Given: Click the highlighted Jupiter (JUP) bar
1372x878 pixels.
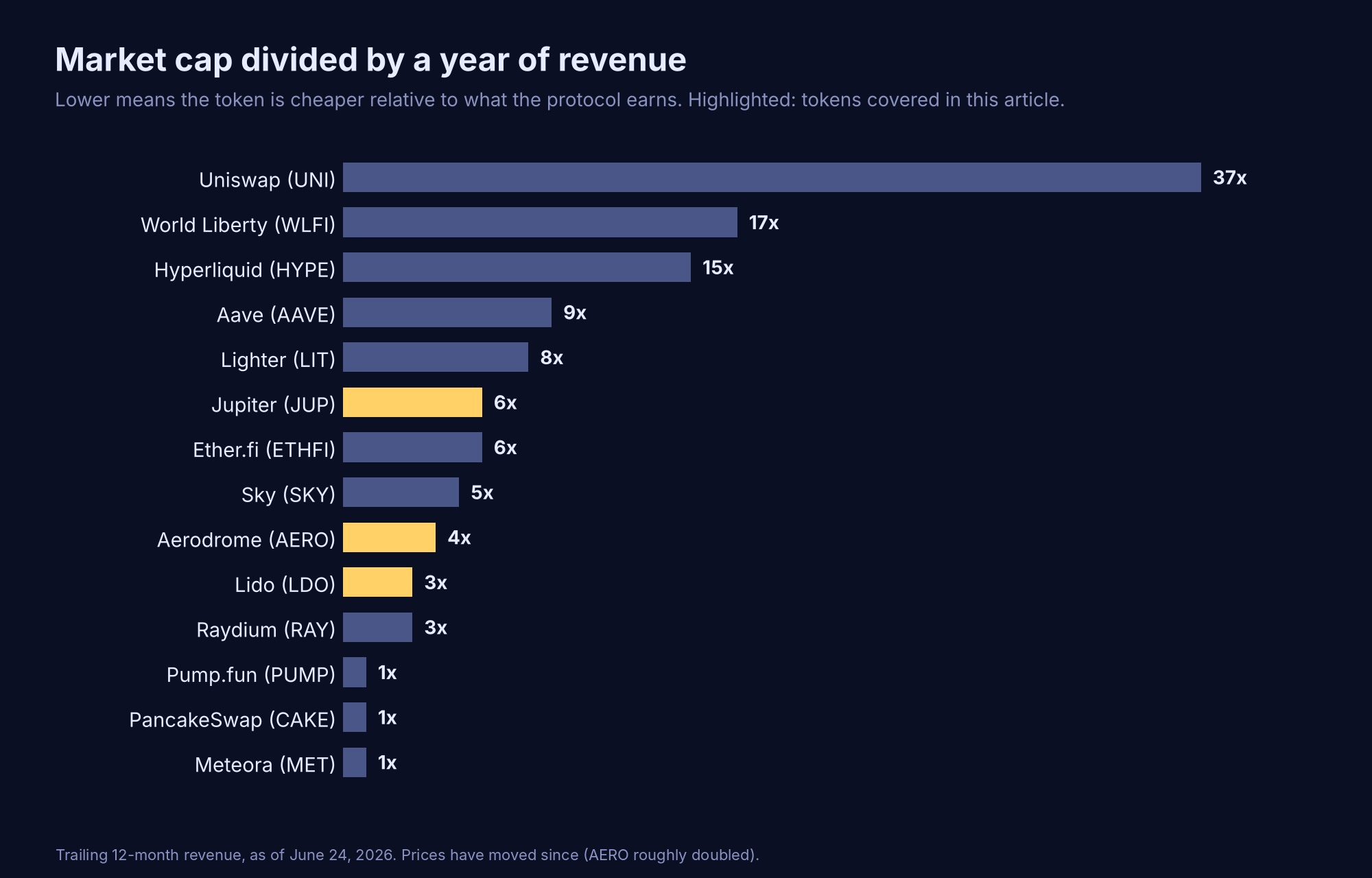Looking at the screenshot, I should coord(412,402).
